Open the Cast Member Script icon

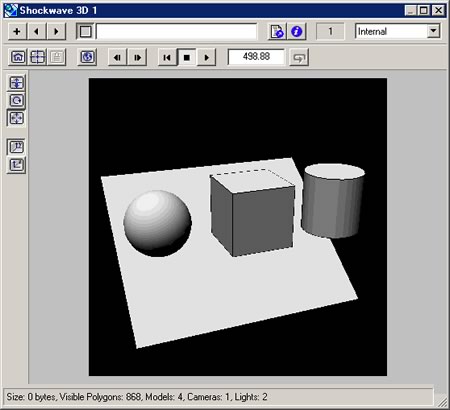[277, 32]
